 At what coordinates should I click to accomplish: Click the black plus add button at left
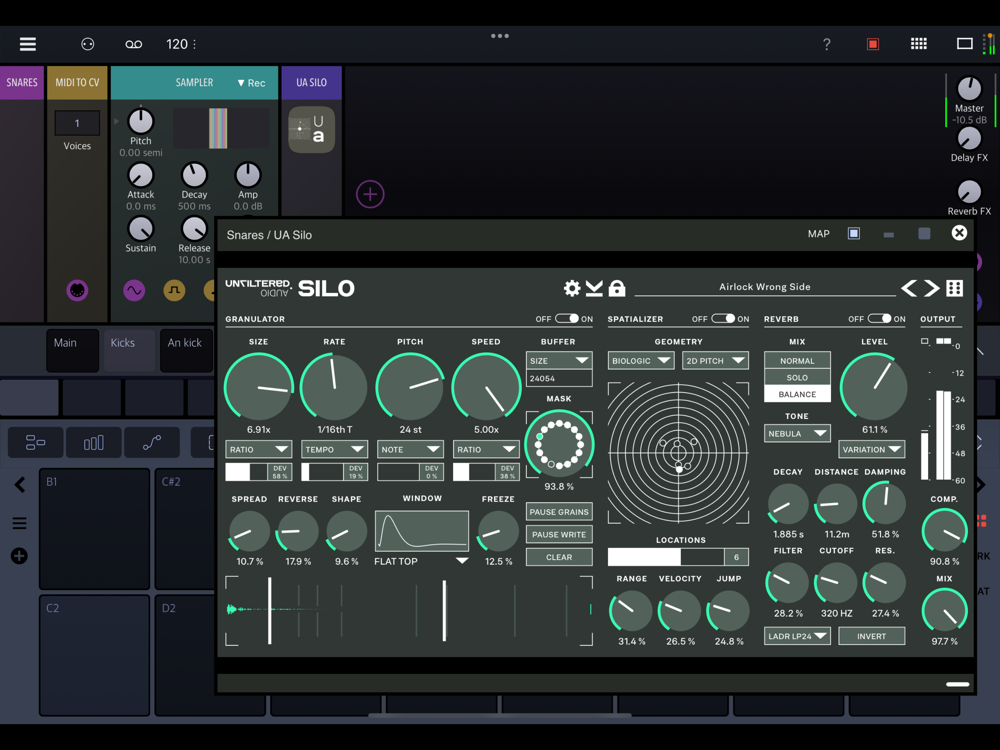tap(19, 556)
